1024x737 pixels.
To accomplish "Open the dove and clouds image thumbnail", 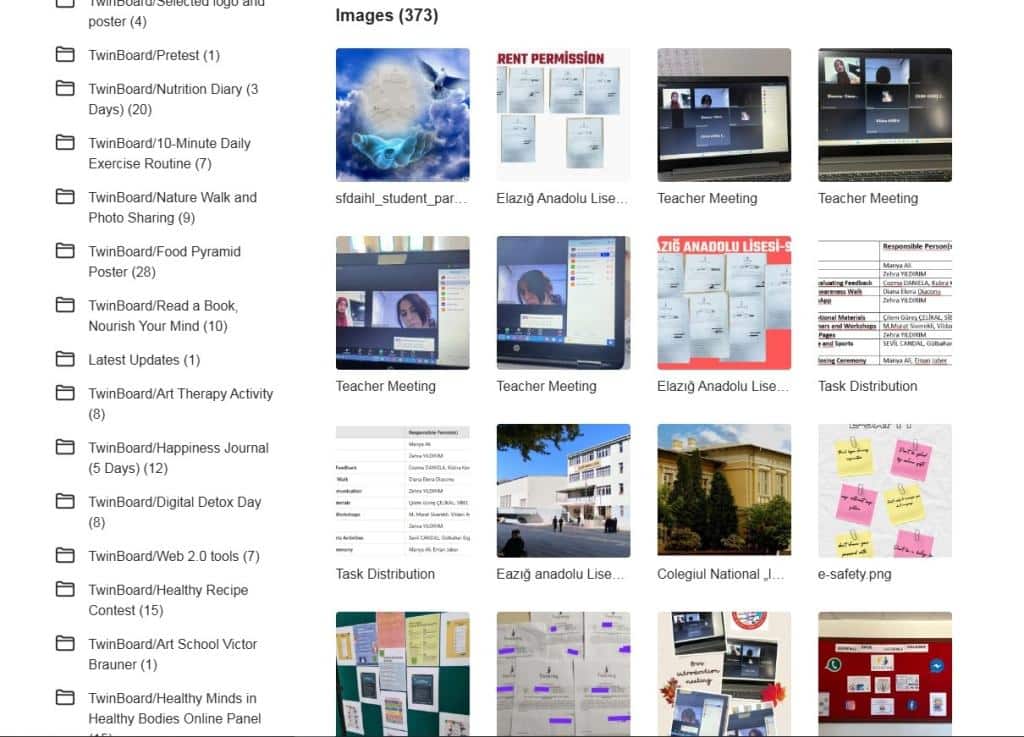I will (x=402, y=115).
